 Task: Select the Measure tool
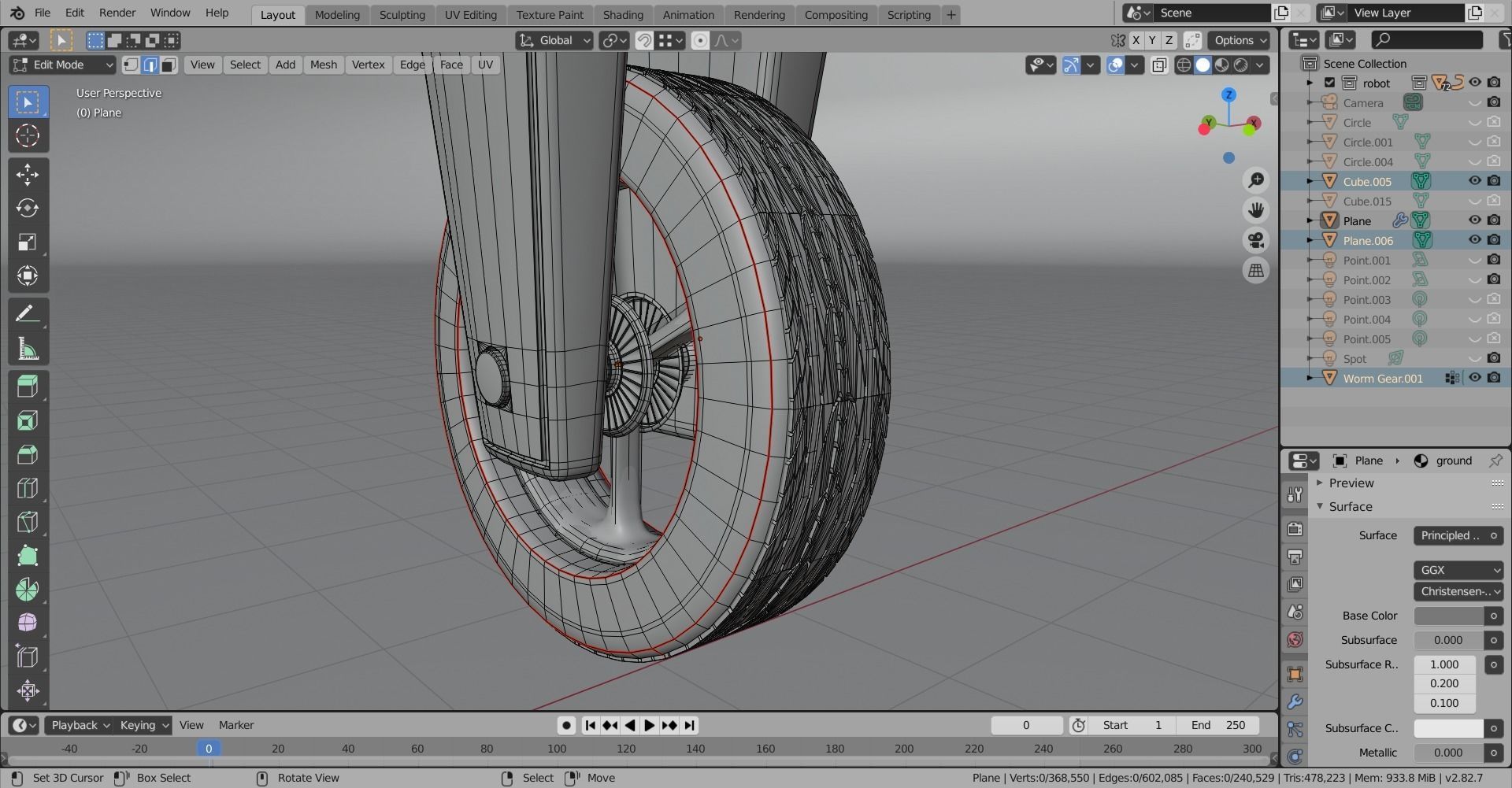(28, 348)
